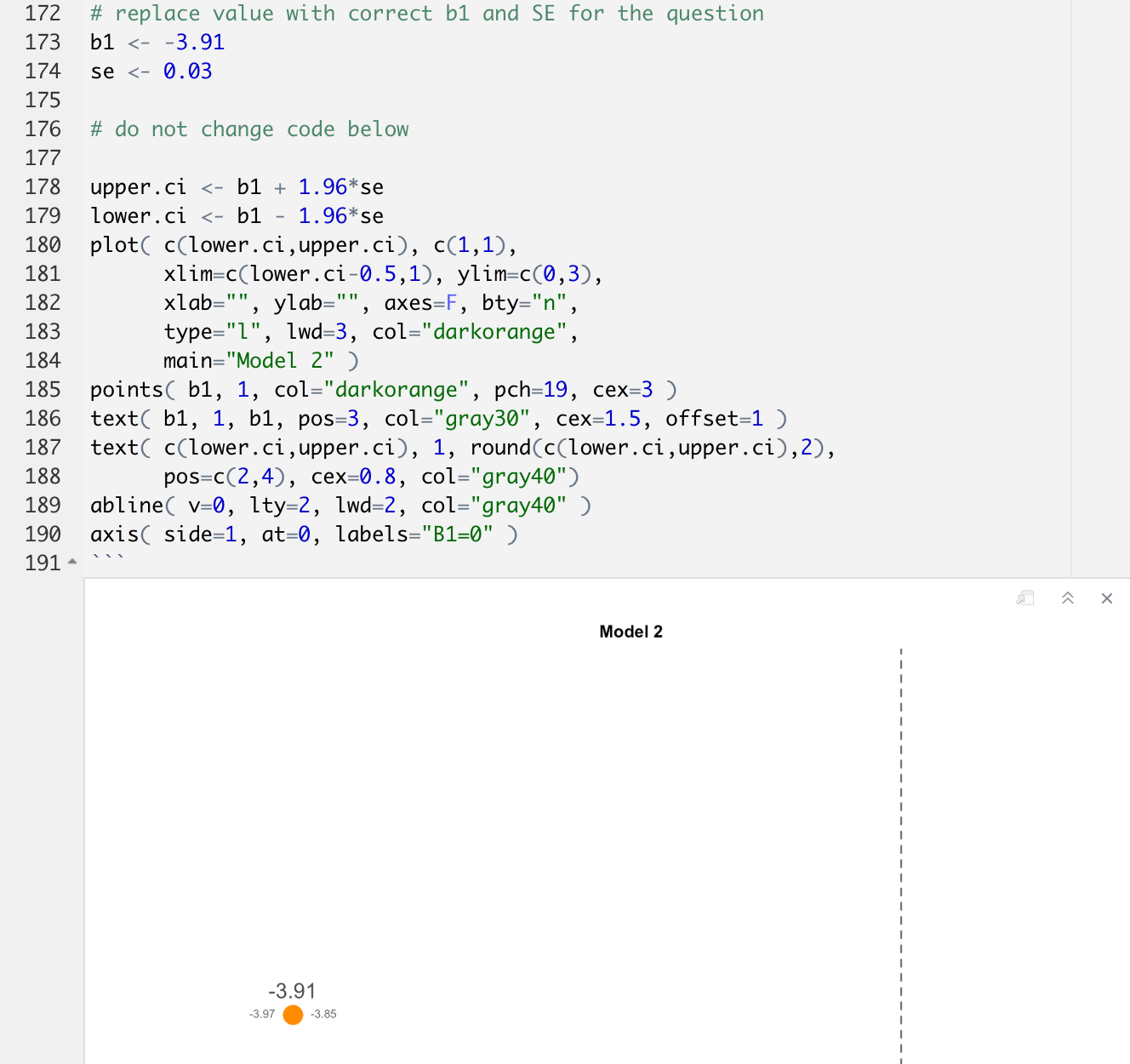Open the Model 2 plot in a new window
1130x1064 pixels.
pyautogui.click(x=1025, y=598)
